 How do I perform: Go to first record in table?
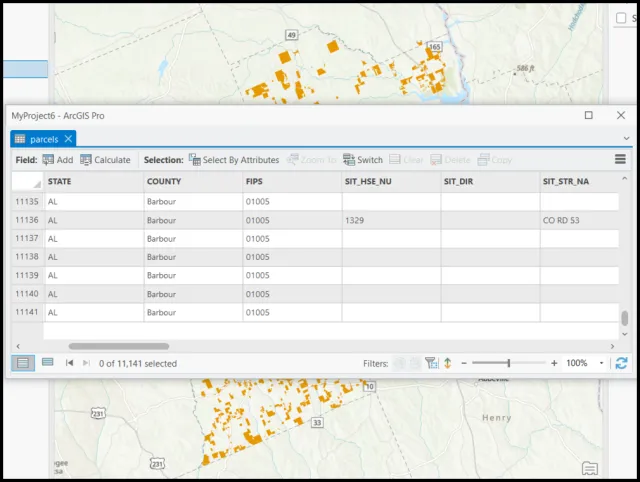pyautogui.click(x=69, y=363)
